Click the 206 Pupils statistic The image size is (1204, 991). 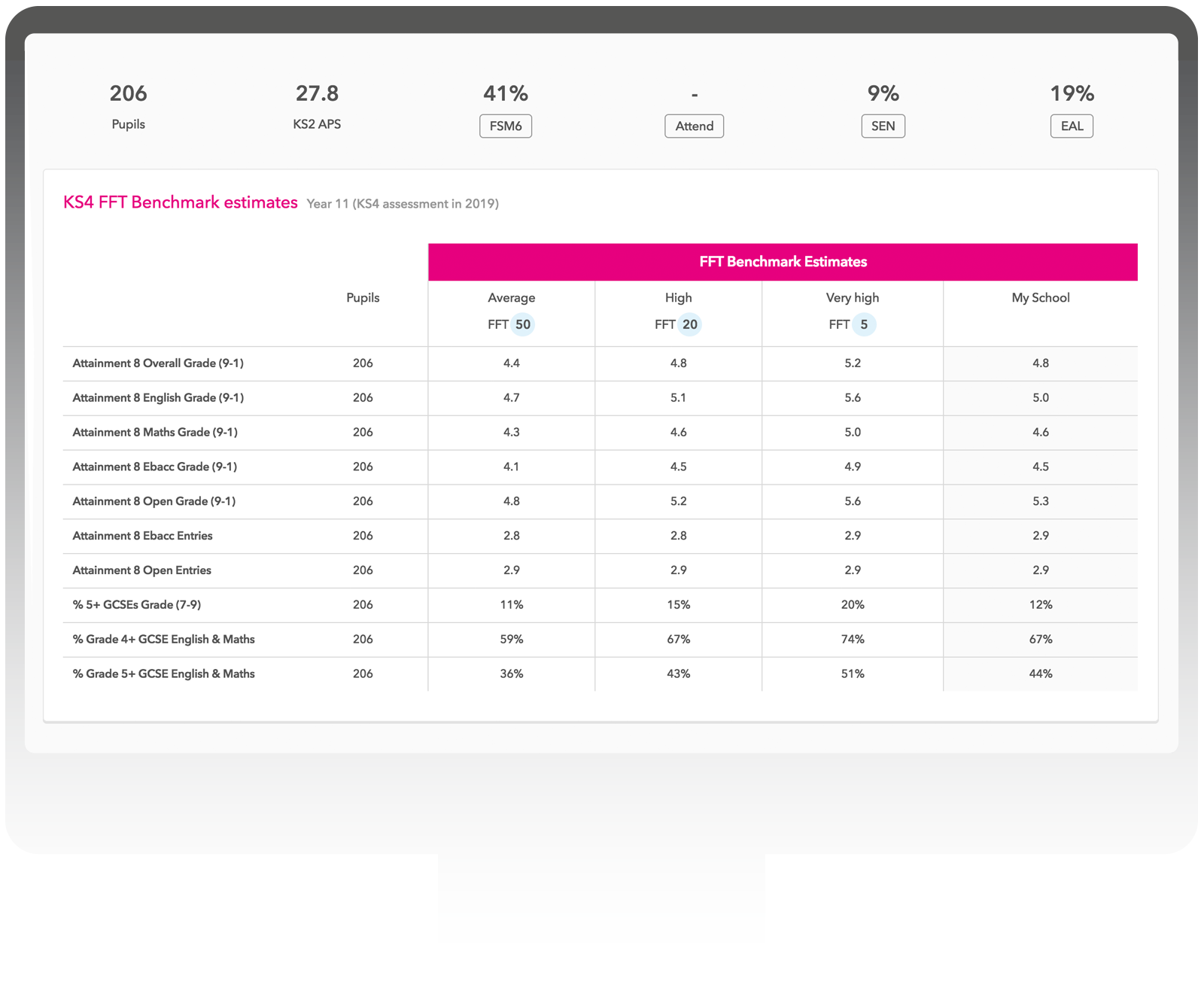tap(128, 105)
